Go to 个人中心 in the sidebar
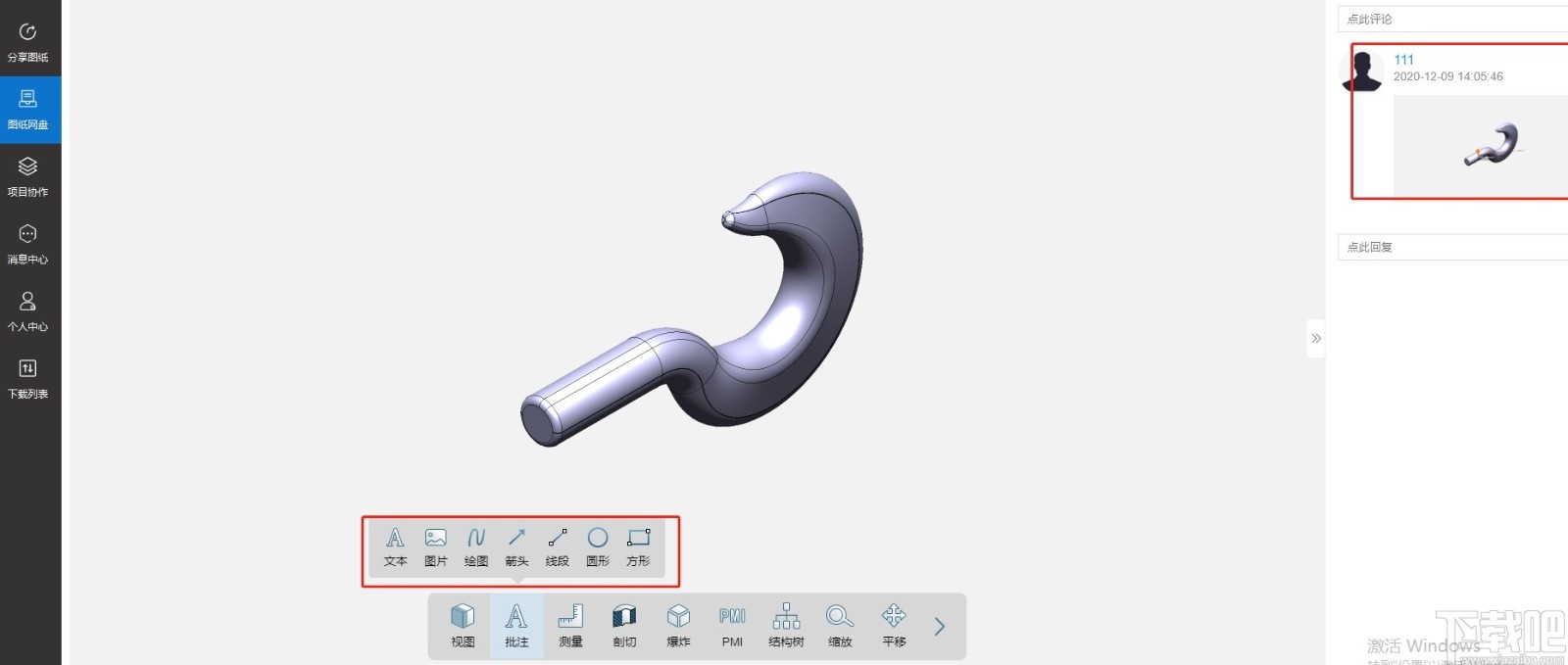This screenshot has width=1568, height=665. click(x=27, y=311)
